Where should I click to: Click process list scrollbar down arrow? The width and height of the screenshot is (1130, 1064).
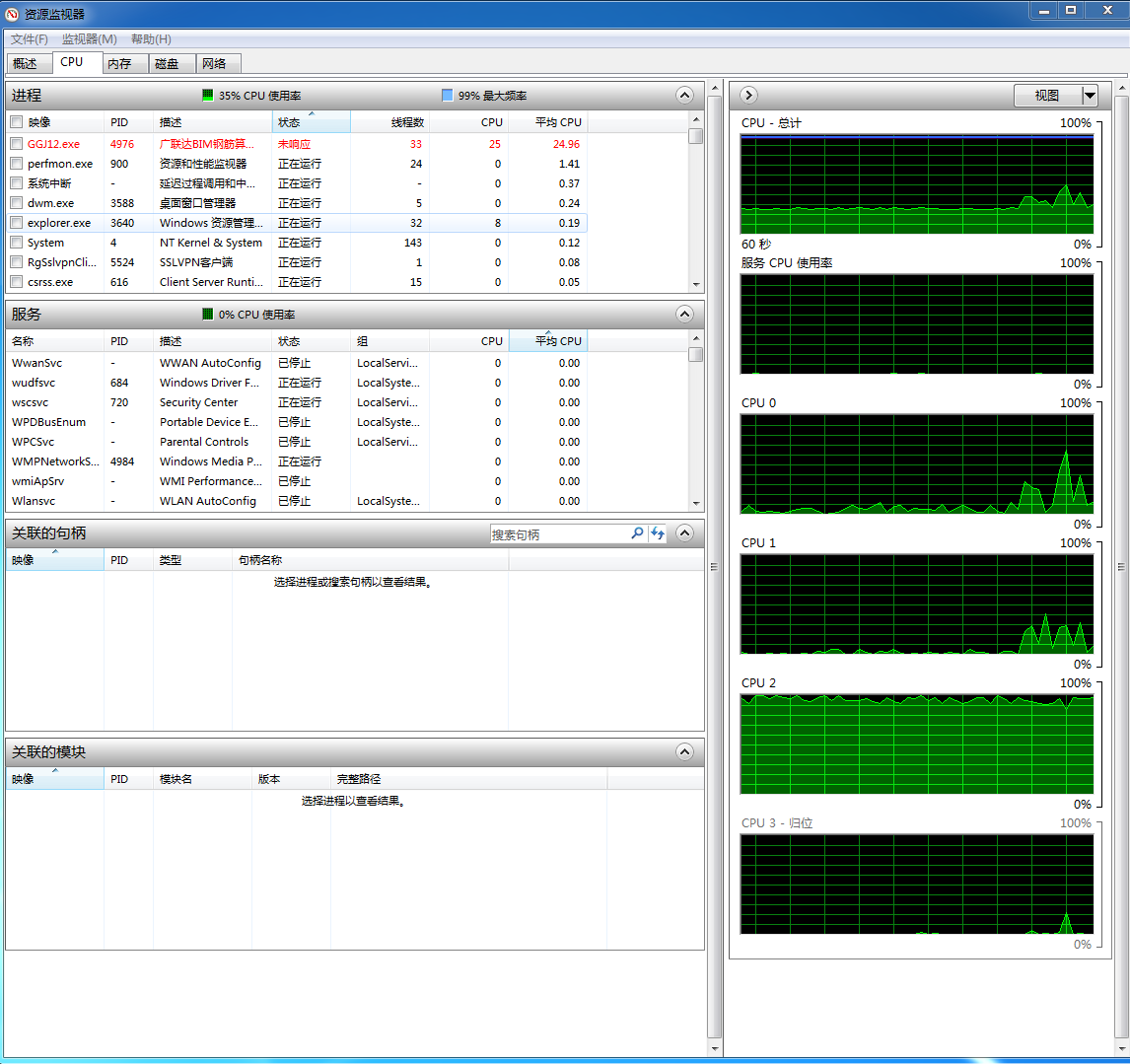pyautogui.click(x=695, y=285)
